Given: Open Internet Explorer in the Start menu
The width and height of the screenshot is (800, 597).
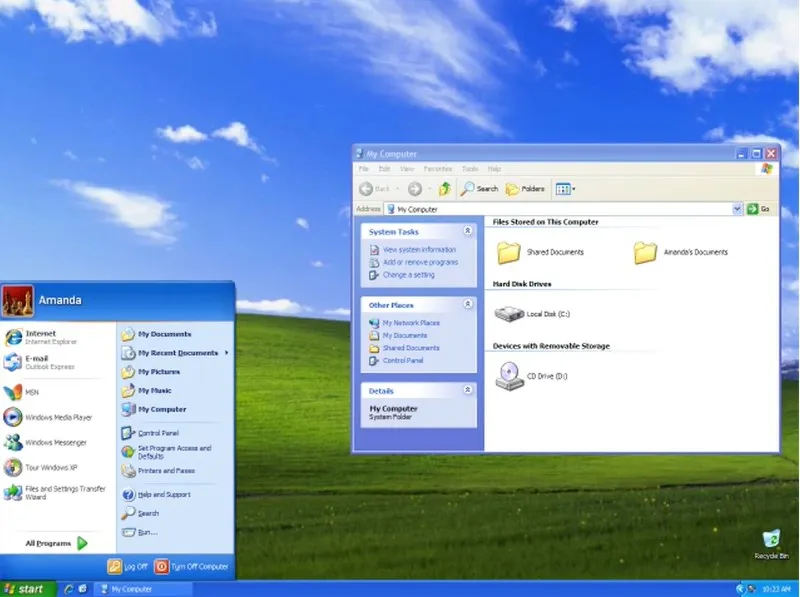Looking at the screenshot, I should point(41,337).
